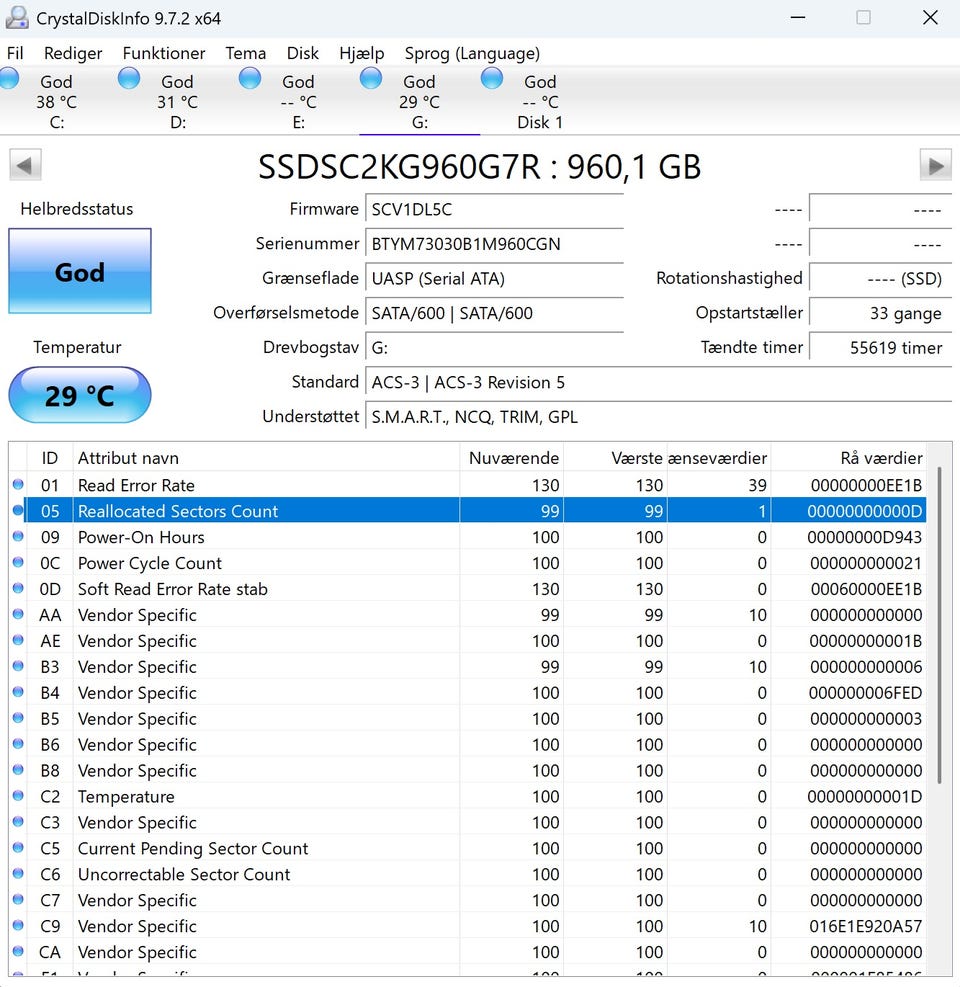Image resolution: width=960 pixels, height=987 pixels.
Task: Select the Disk 1 status orb
Action: coord(492,78)
